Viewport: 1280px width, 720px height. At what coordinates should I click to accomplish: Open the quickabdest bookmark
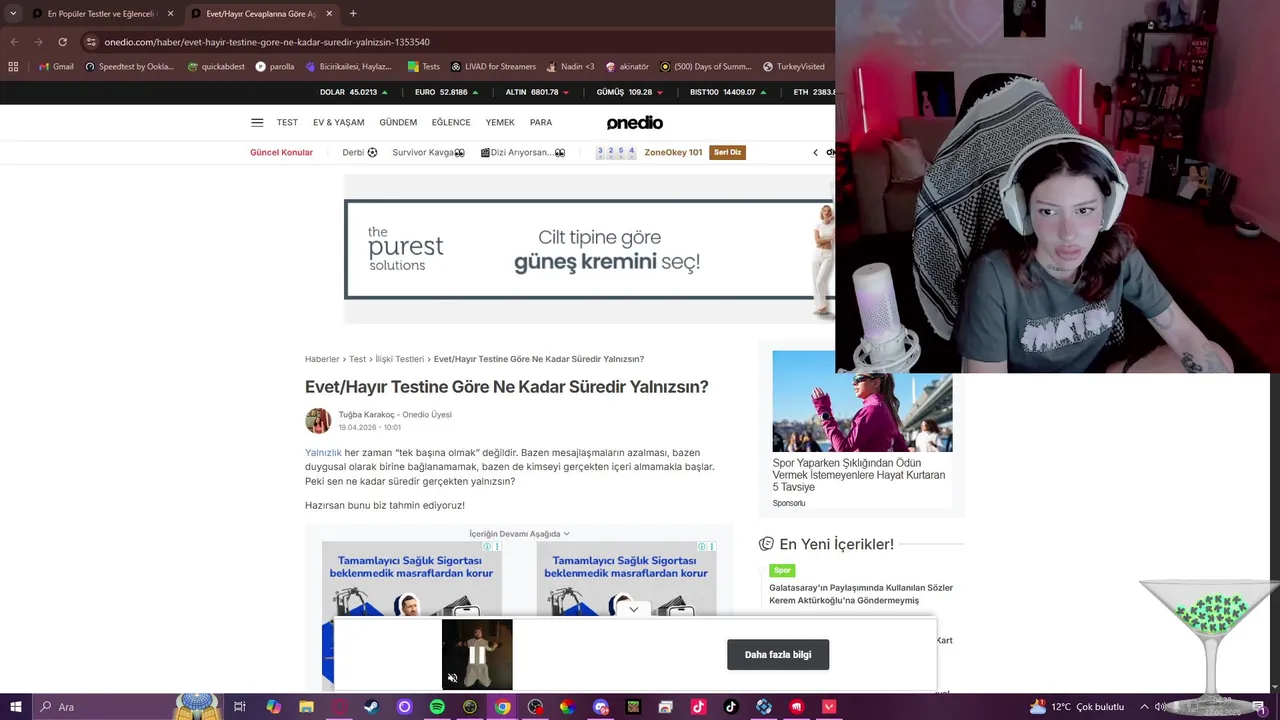point(216,67)
